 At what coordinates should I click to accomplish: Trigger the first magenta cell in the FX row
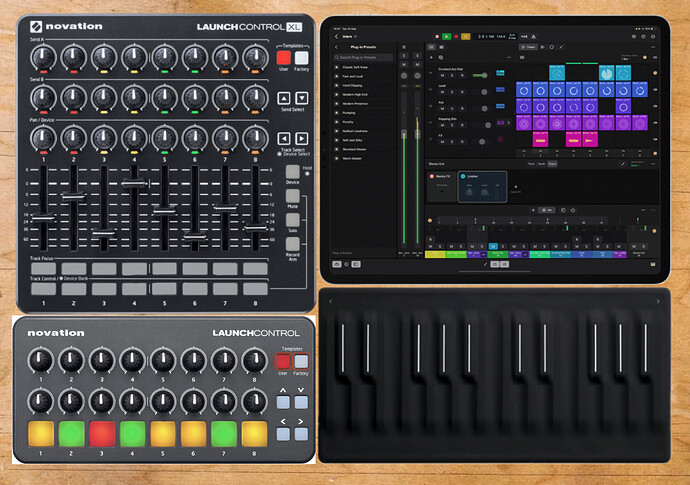click(540, 140)
